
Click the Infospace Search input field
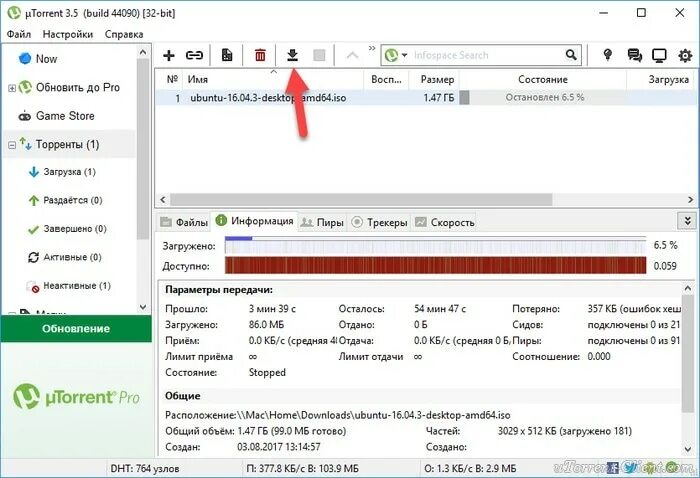tap(487, 55)
